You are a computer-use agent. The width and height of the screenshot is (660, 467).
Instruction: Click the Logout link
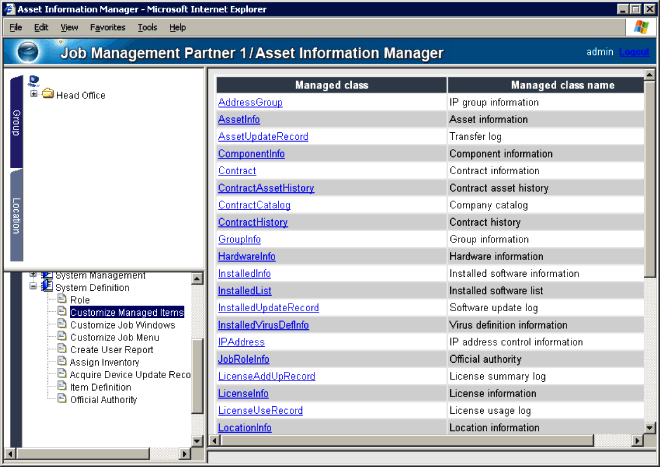[634, 52]
